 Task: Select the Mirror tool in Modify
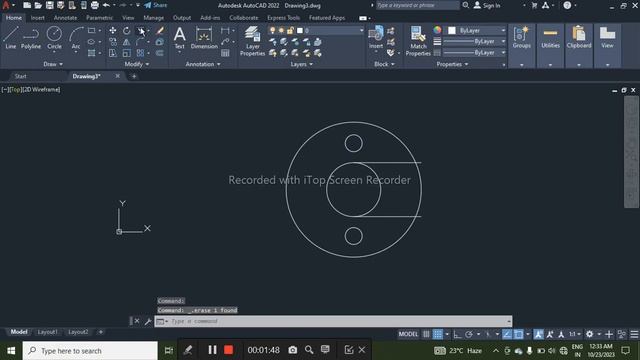(127, 42)
